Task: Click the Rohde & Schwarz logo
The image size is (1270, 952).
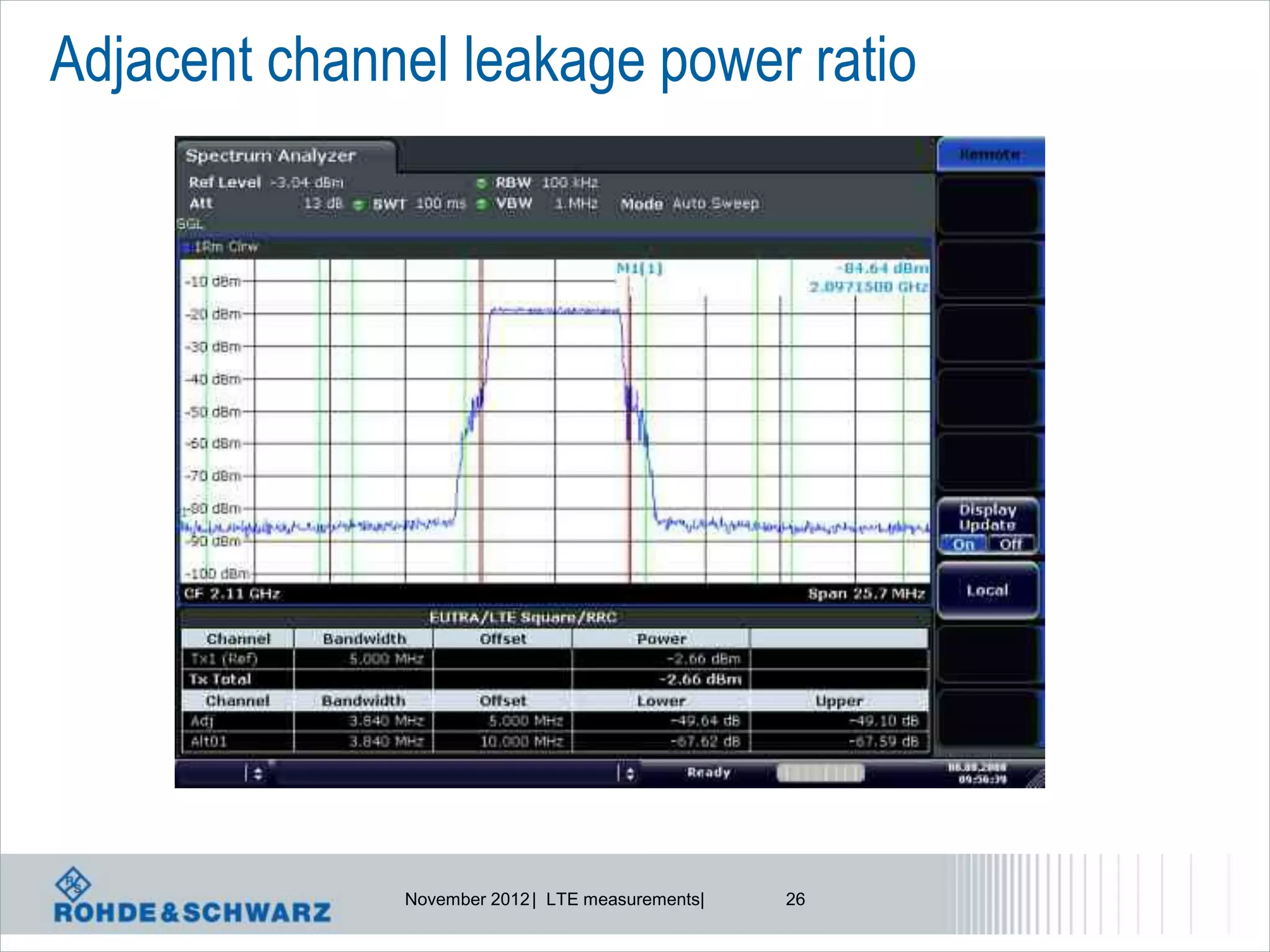Action: pyautogui.click(x=192, y=896)
